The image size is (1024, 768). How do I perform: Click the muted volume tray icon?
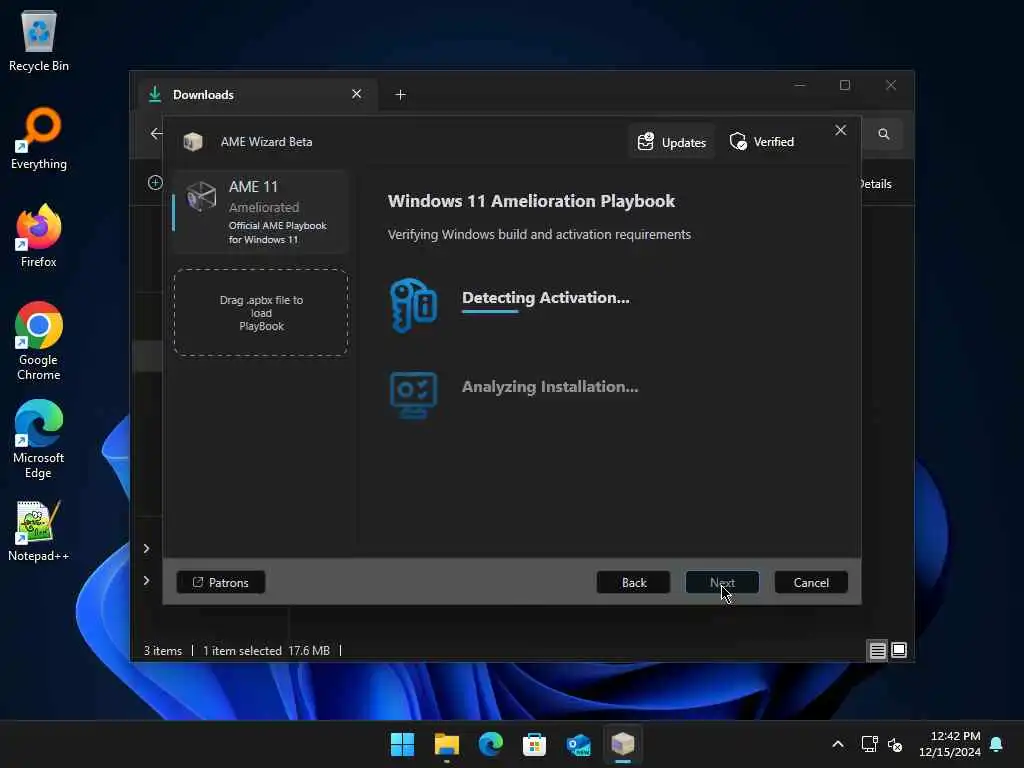tap(895, 744)
